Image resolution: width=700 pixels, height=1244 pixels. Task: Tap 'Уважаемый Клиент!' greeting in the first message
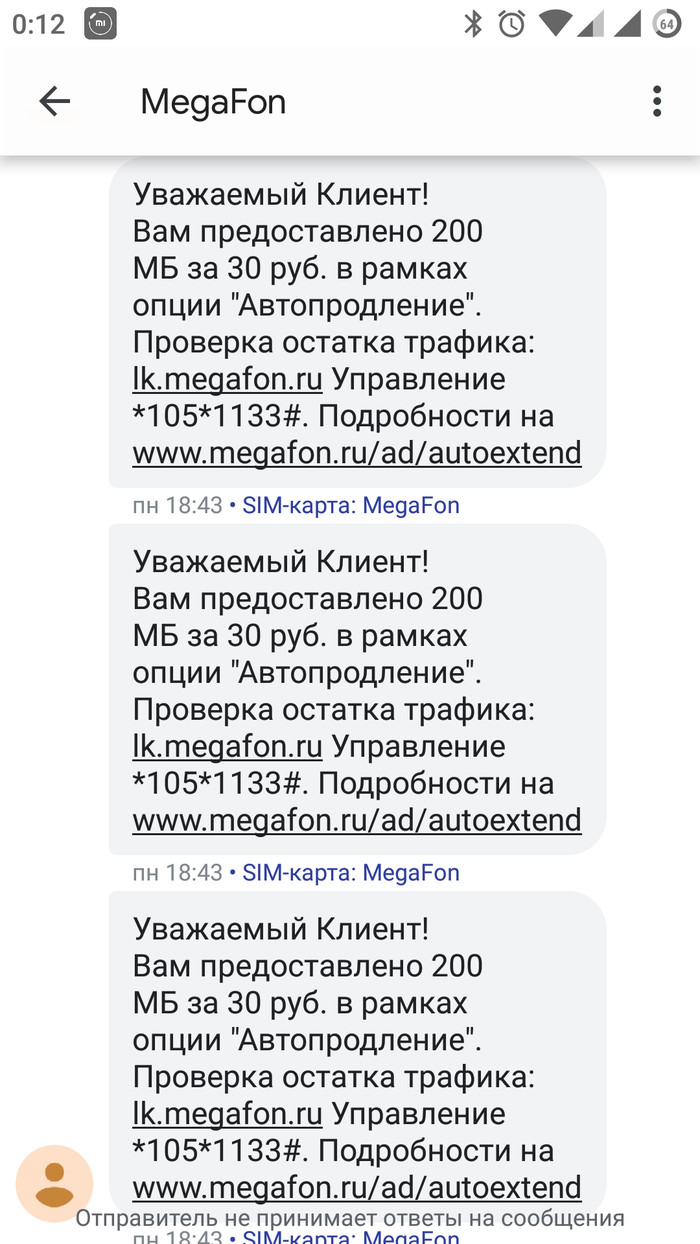[x=280, y=195]
